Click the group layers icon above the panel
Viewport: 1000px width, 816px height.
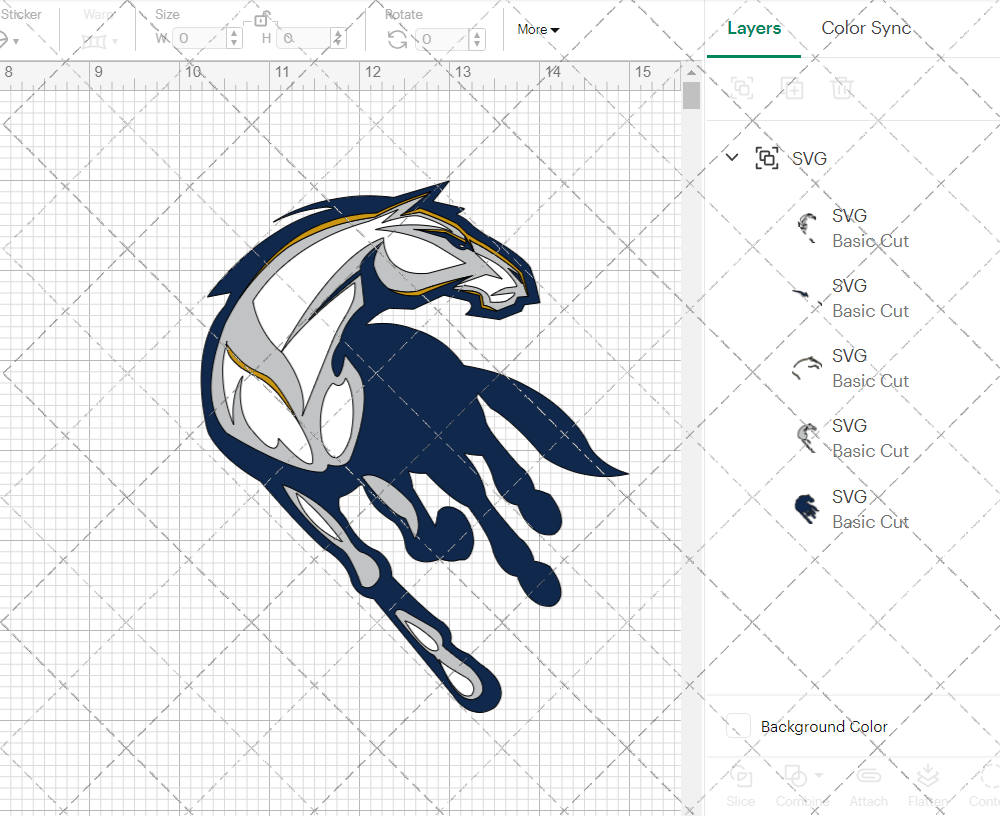(742, 88)
